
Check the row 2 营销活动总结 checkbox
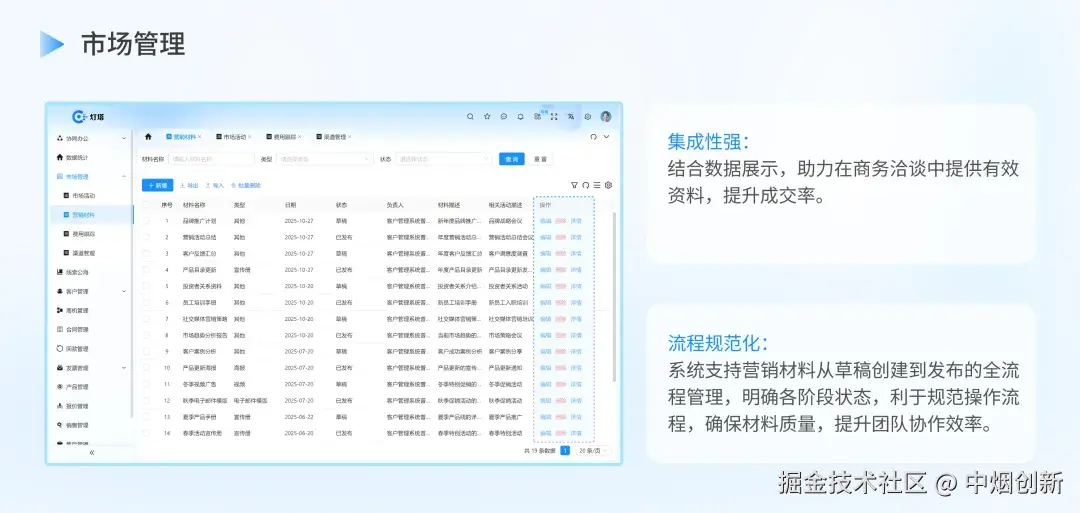pos(146,237)
